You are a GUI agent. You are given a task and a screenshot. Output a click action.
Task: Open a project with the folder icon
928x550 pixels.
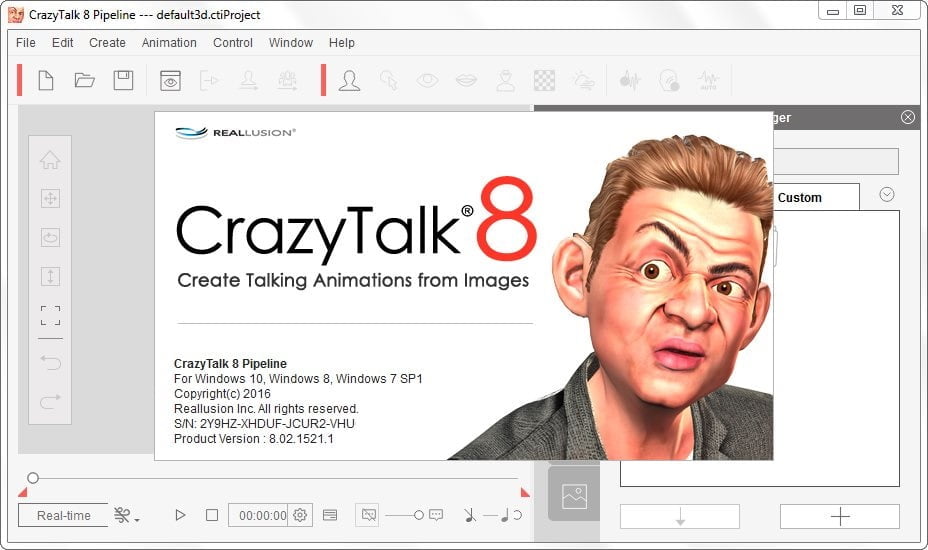[x=85, y=80]
